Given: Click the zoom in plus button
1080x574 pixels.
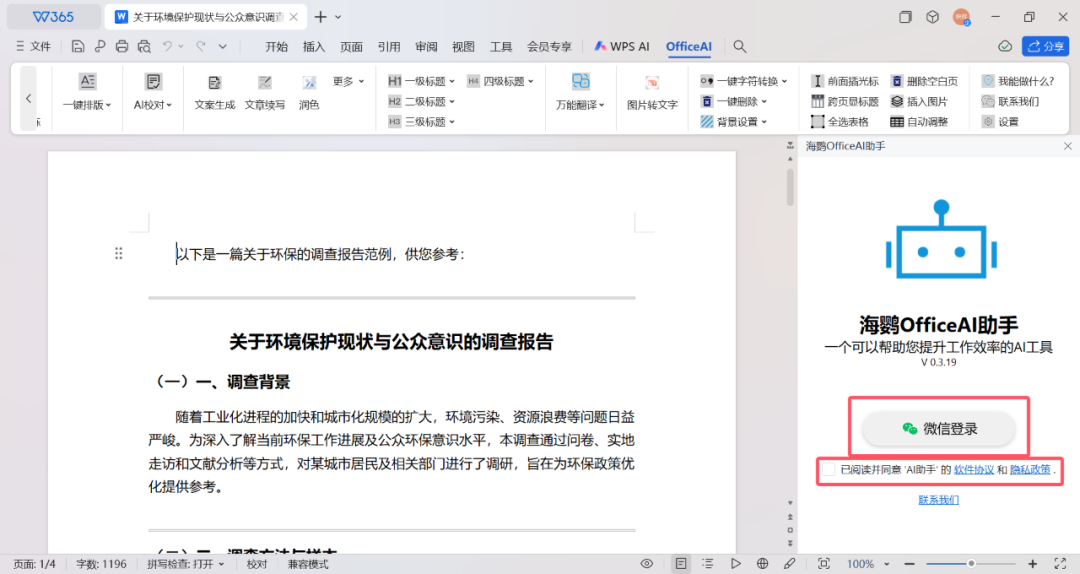Looking at the screenshot, I should pyautogui.click(x=1032, y=564).
